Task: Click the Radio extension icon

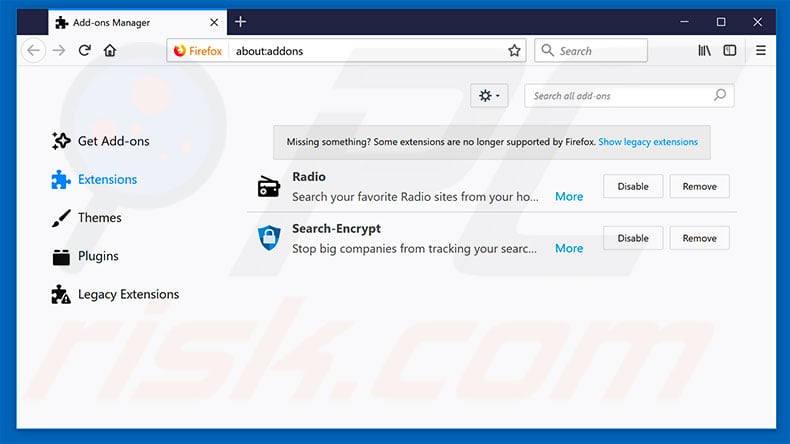Action: 269,186
